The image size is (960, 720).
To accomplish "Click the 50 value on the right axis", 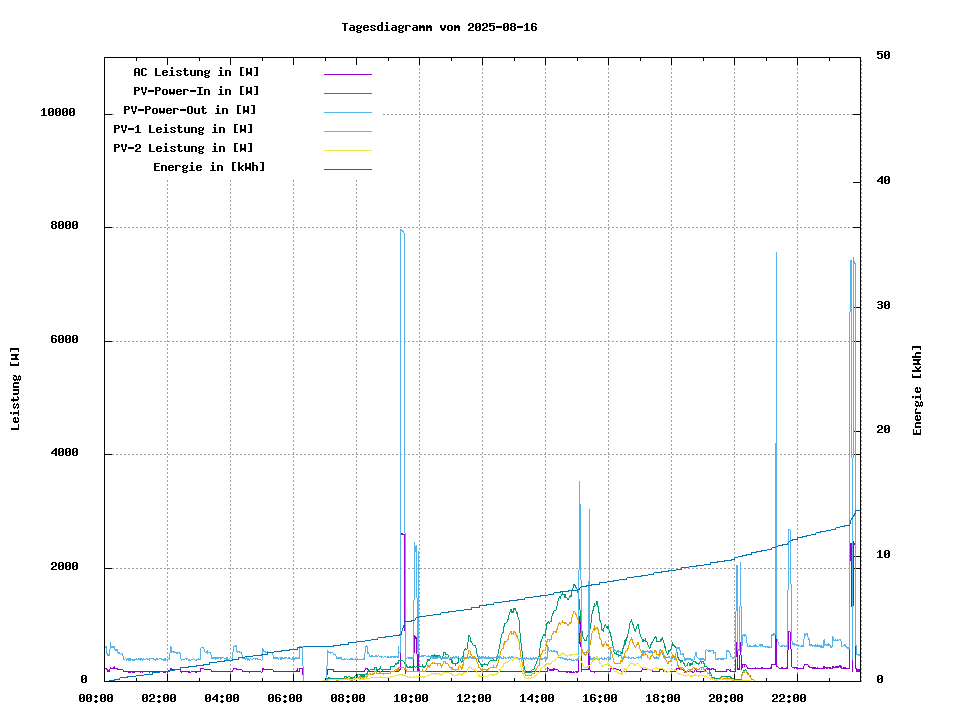I will [883, 56].
